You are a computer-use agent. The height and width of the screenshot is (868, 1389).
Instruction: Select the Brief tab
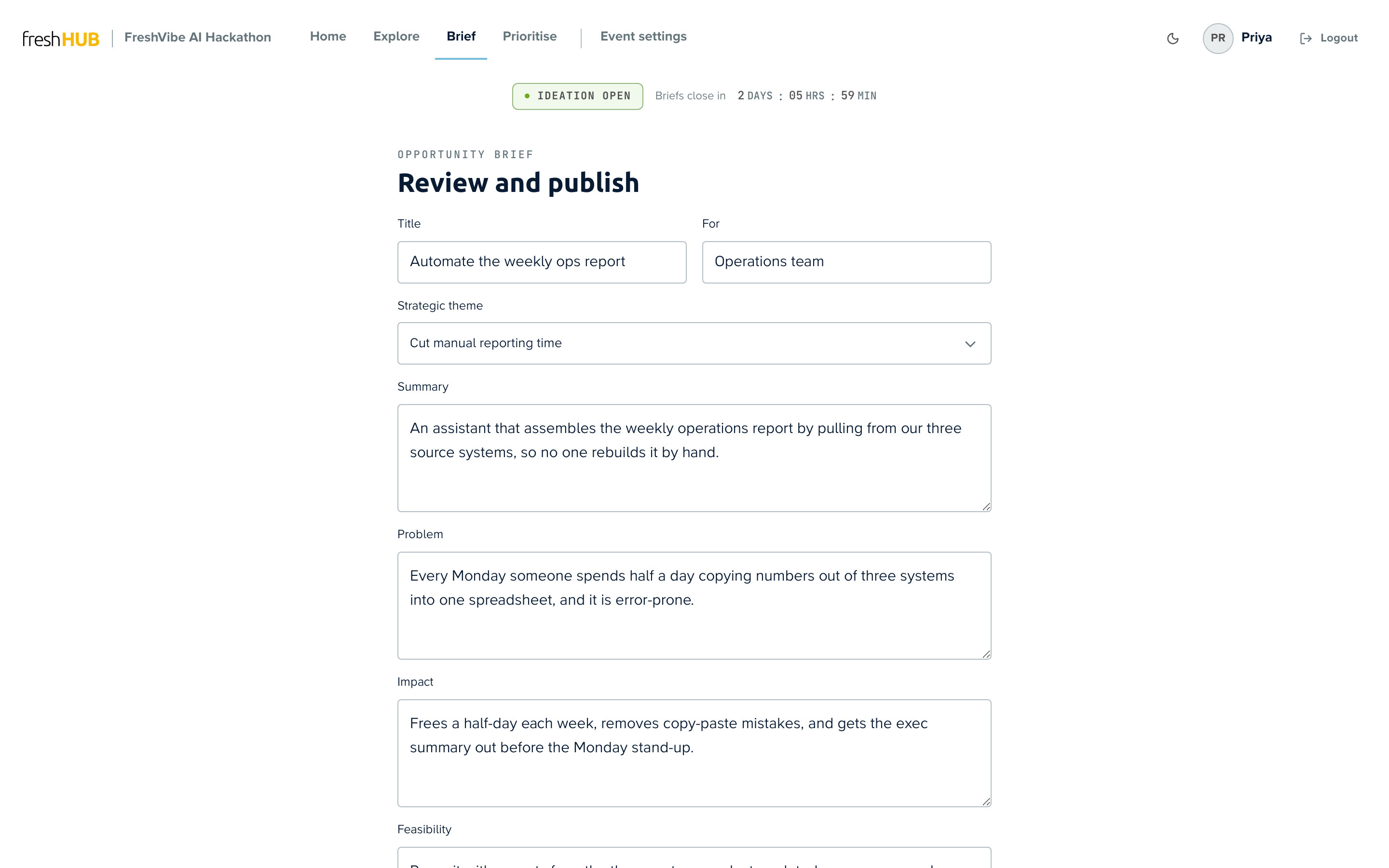pos(461,37)
